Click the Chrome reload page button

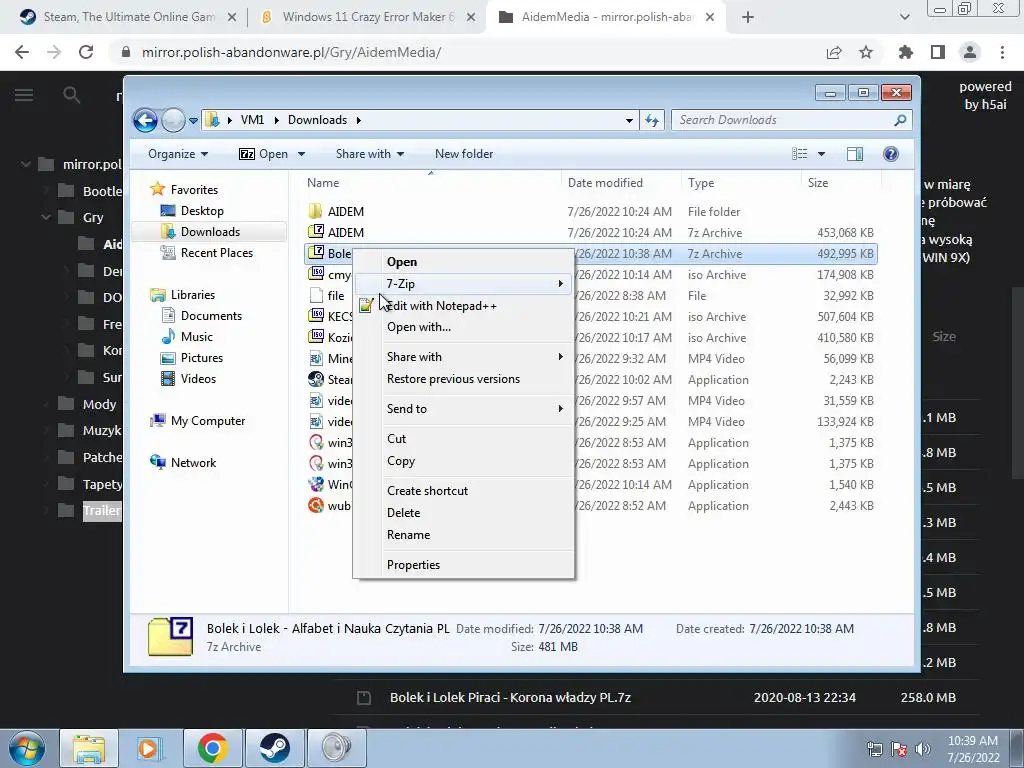(86, 52)
